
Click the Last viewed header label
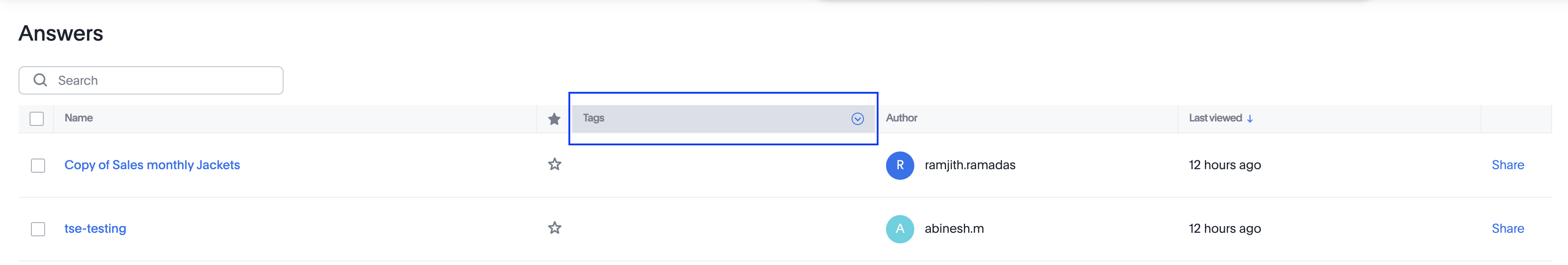coord(1215,118)
